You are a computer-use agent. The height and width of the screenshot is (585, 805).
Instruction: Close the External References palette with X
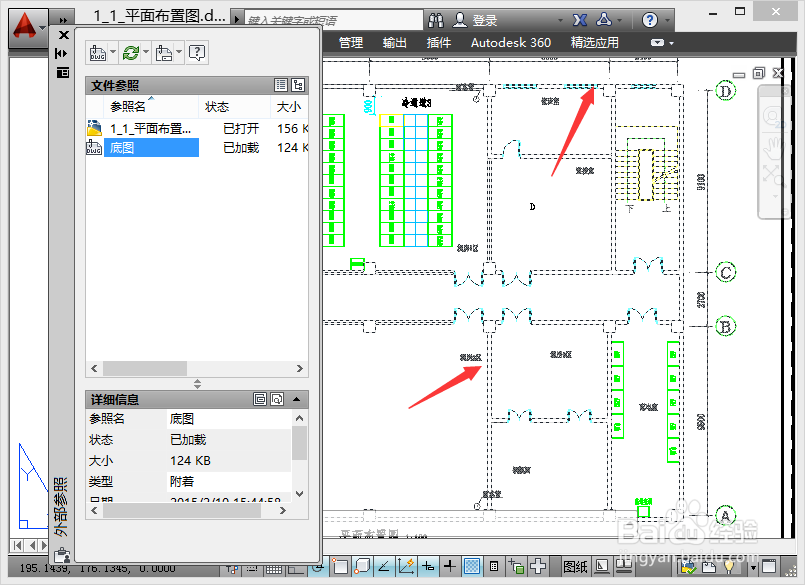[x=64, y=35]
